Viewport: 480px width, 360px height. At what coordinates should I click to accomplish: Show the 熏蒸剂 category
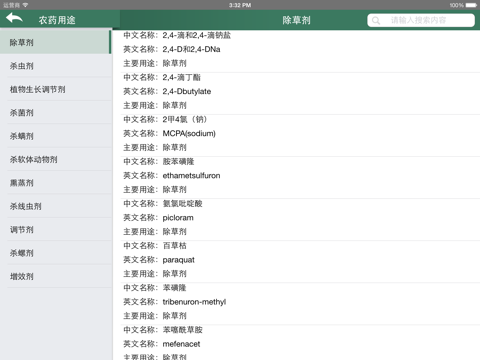pos(56,183)
